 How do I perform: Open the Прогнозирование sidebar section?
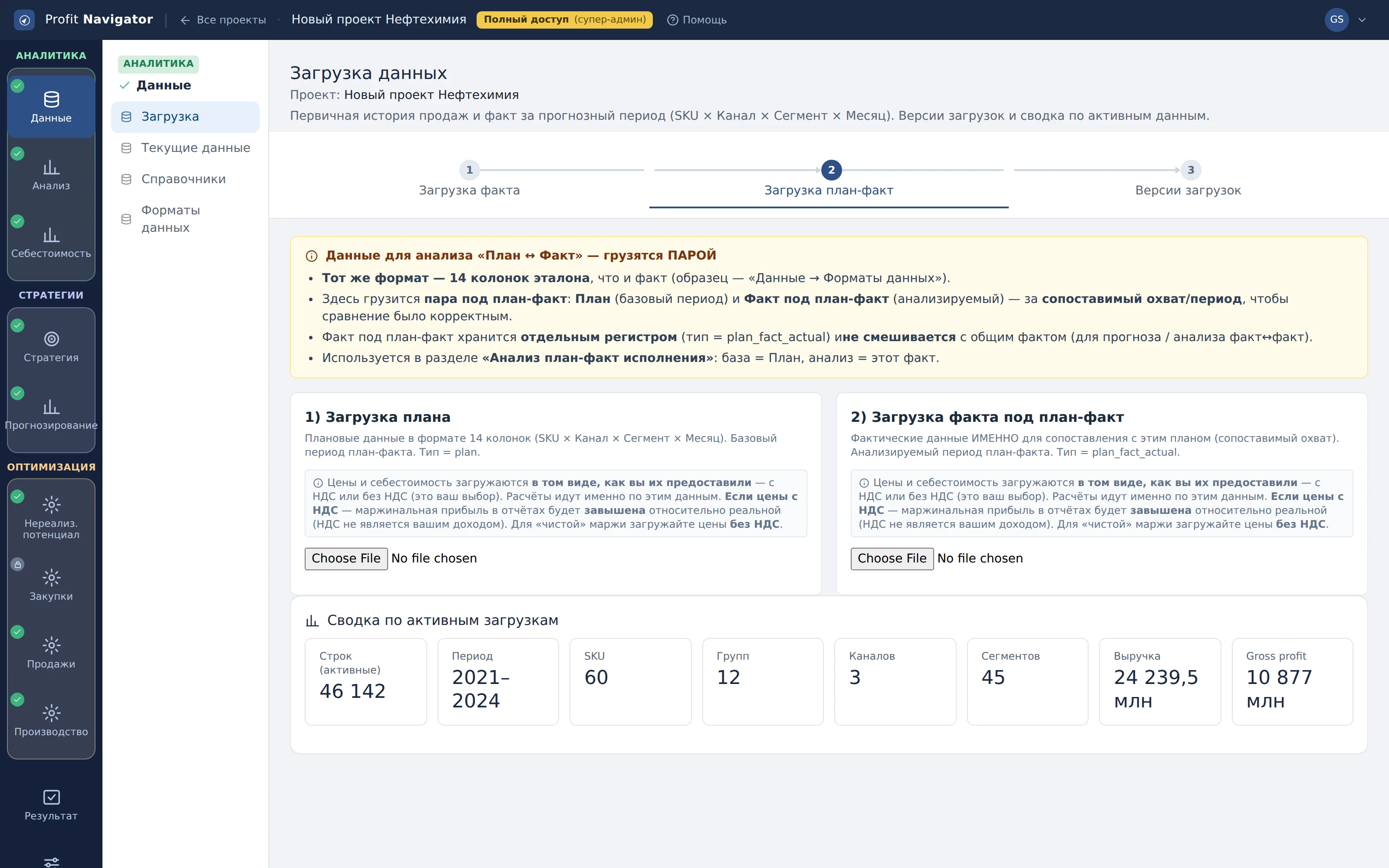(51, 414)
